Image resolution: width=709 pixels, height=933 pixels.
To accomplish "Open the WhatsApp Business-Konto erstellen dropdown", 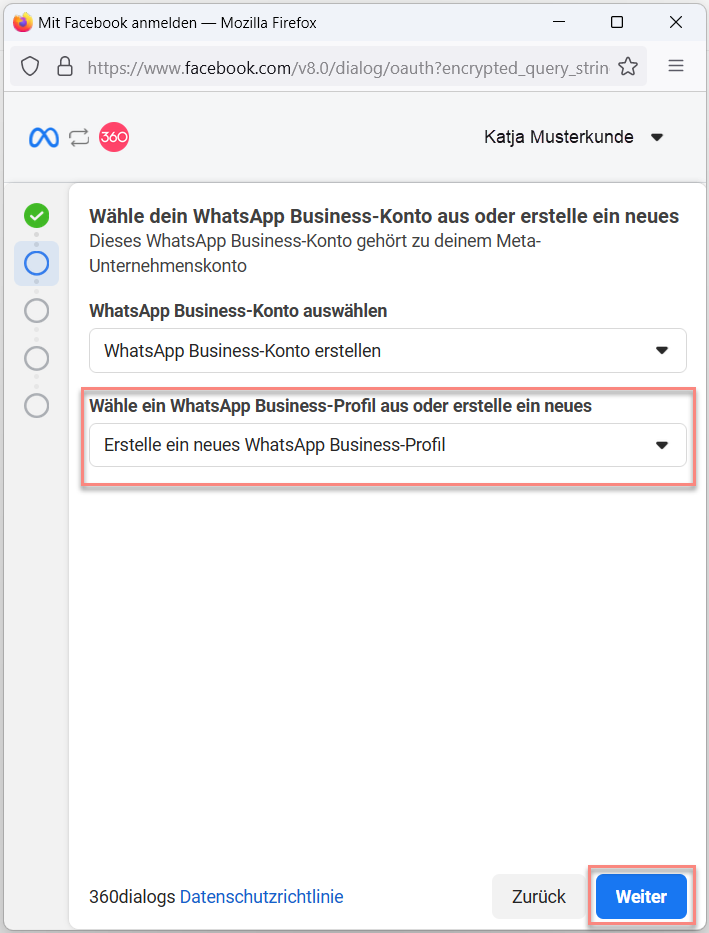I will tap(388, 350).
